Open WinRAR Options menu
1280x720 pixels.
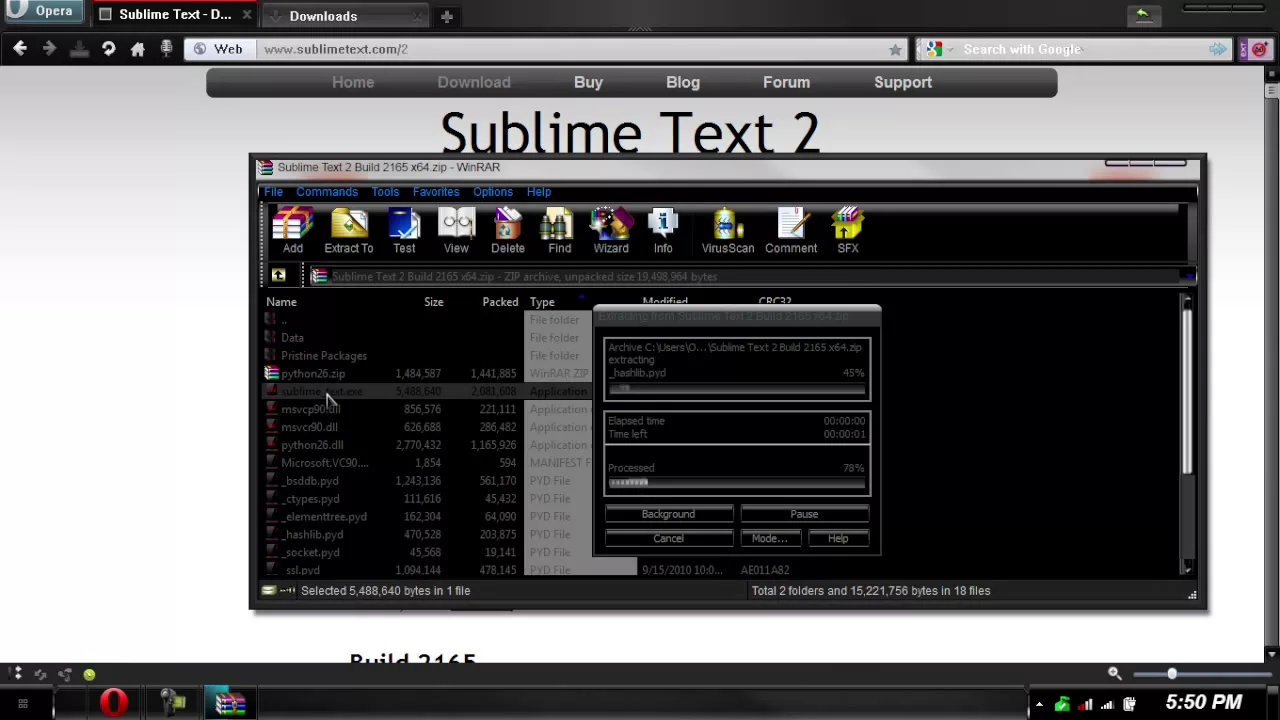[x=493, y=192]
